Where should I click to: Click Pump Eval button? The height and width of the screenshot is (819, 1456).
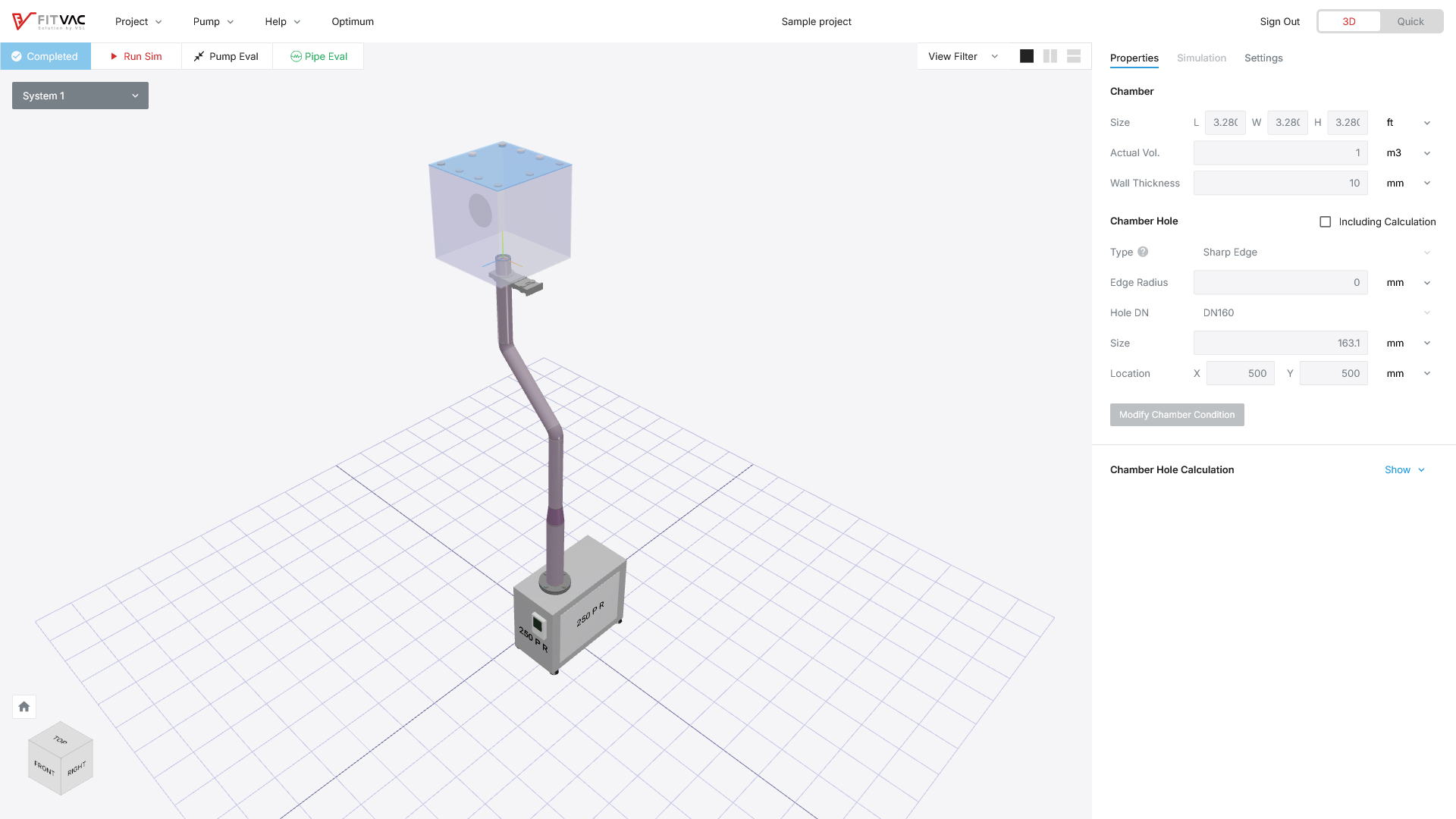[x=227, y=56]
